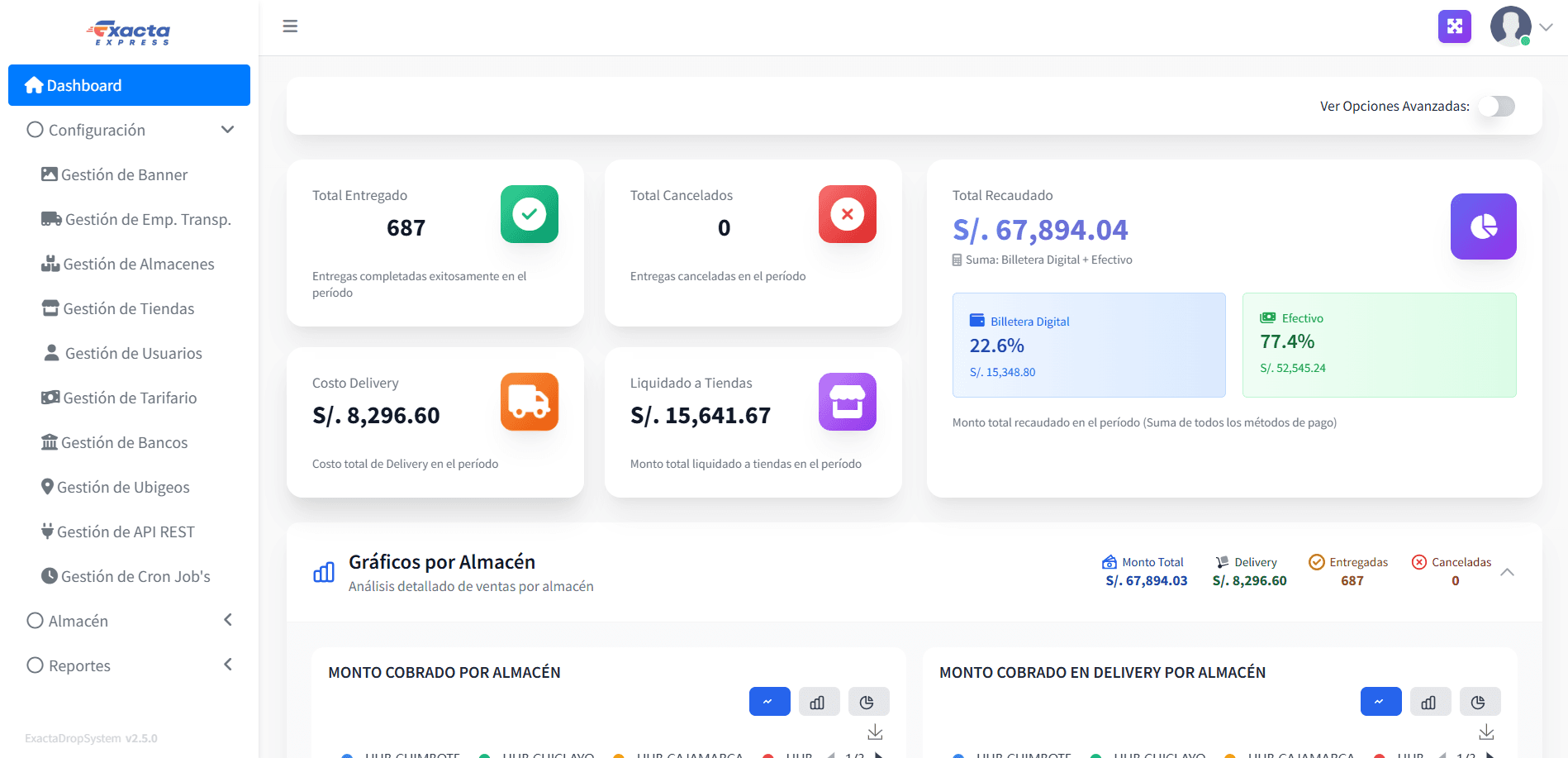Click the Billetera Digital summary card
This screenshot has height=758, width=1568.
pyautogui.click(x=1088, y=345)
